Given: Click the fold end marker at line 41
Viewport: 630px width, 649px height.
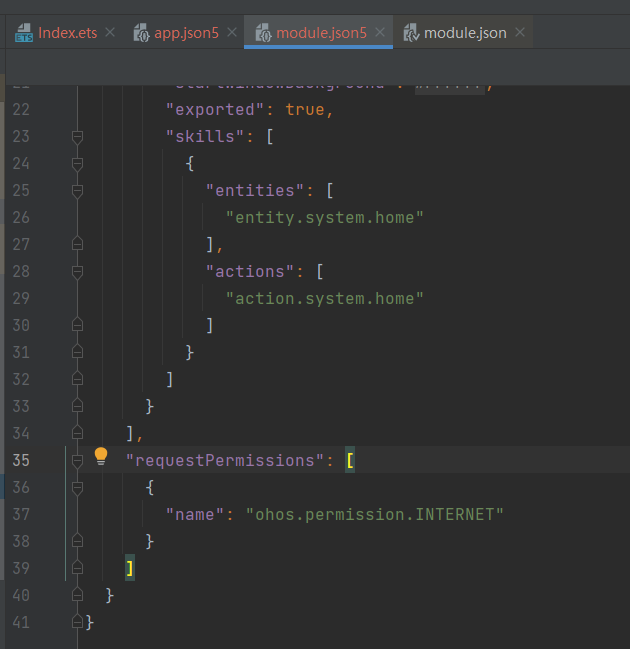Looking at the screenshot, I should tap(77, 622).
